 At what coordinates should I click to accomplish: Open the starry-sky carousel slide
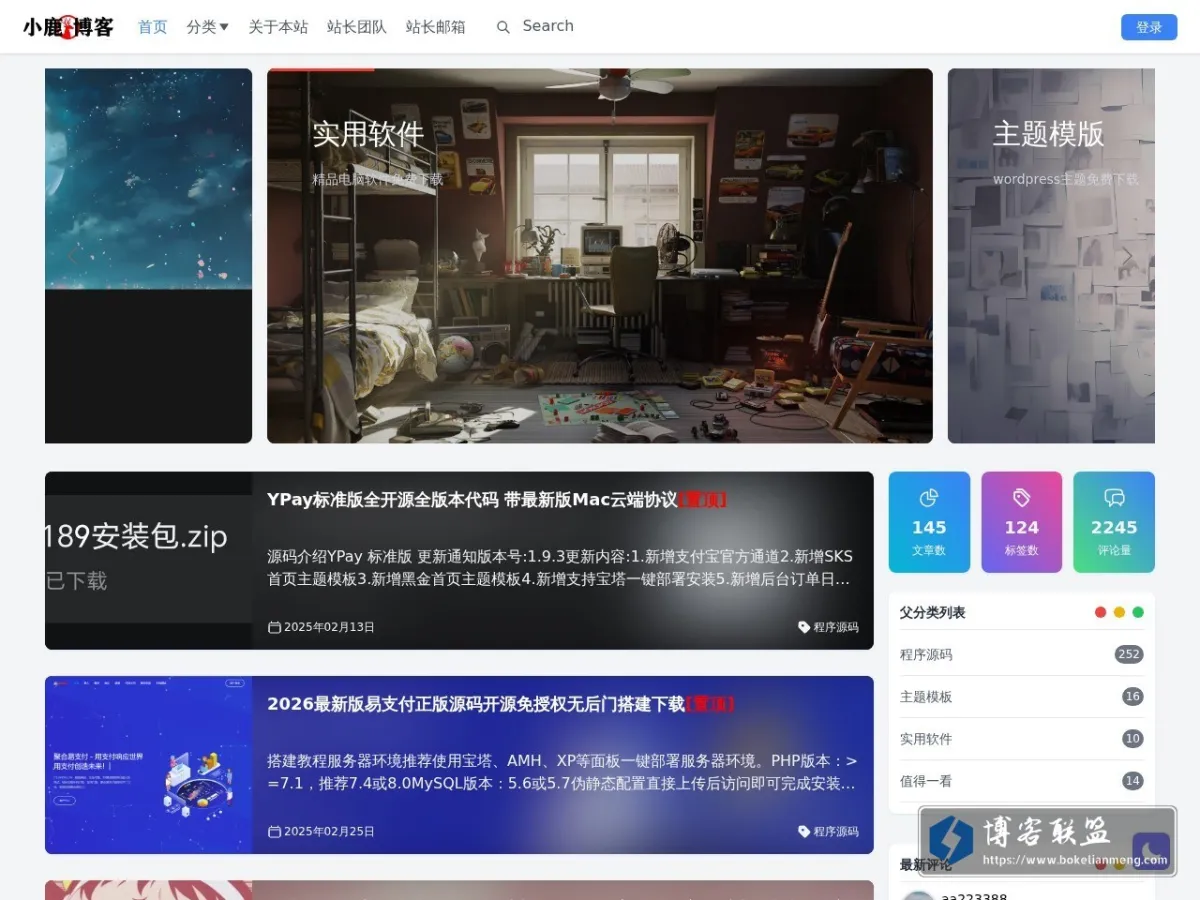pos(148,256)
